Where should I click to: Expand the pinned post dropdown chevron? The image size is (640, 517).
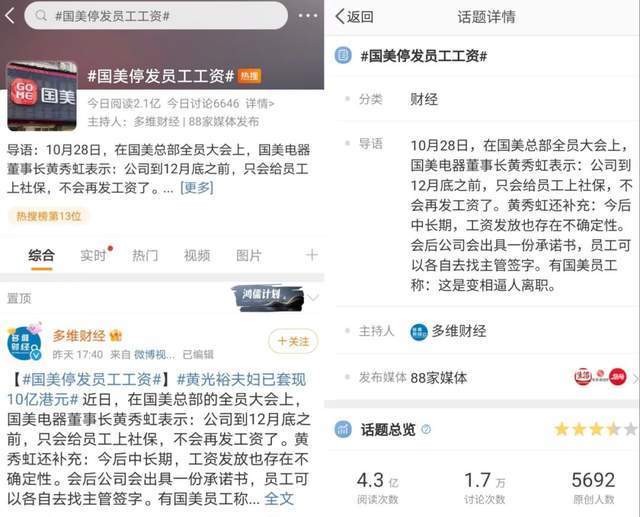click(313, 297)
